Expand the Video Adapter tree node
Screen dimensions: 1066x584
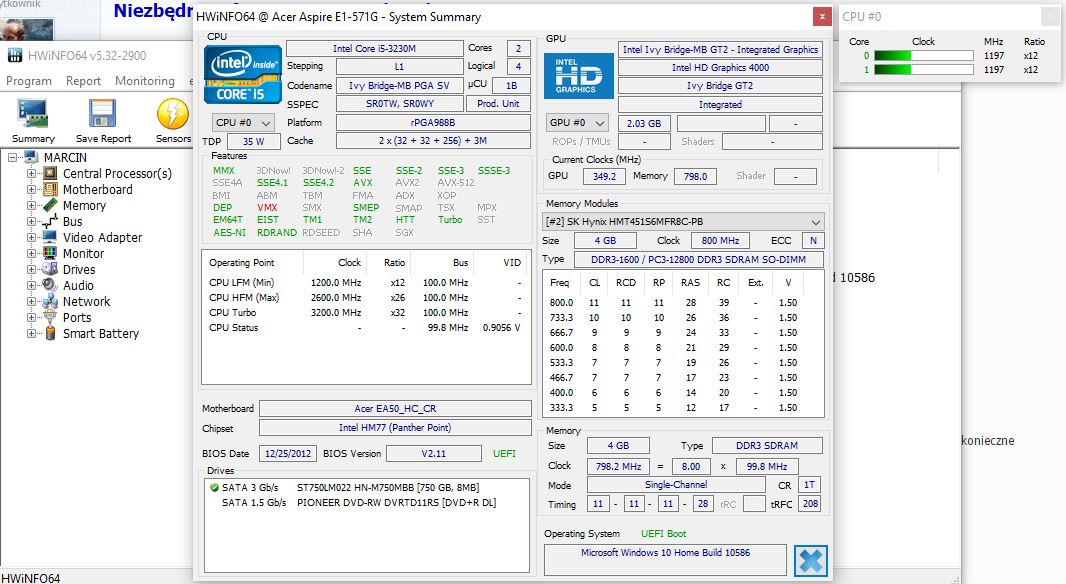(x=31, y=237)
